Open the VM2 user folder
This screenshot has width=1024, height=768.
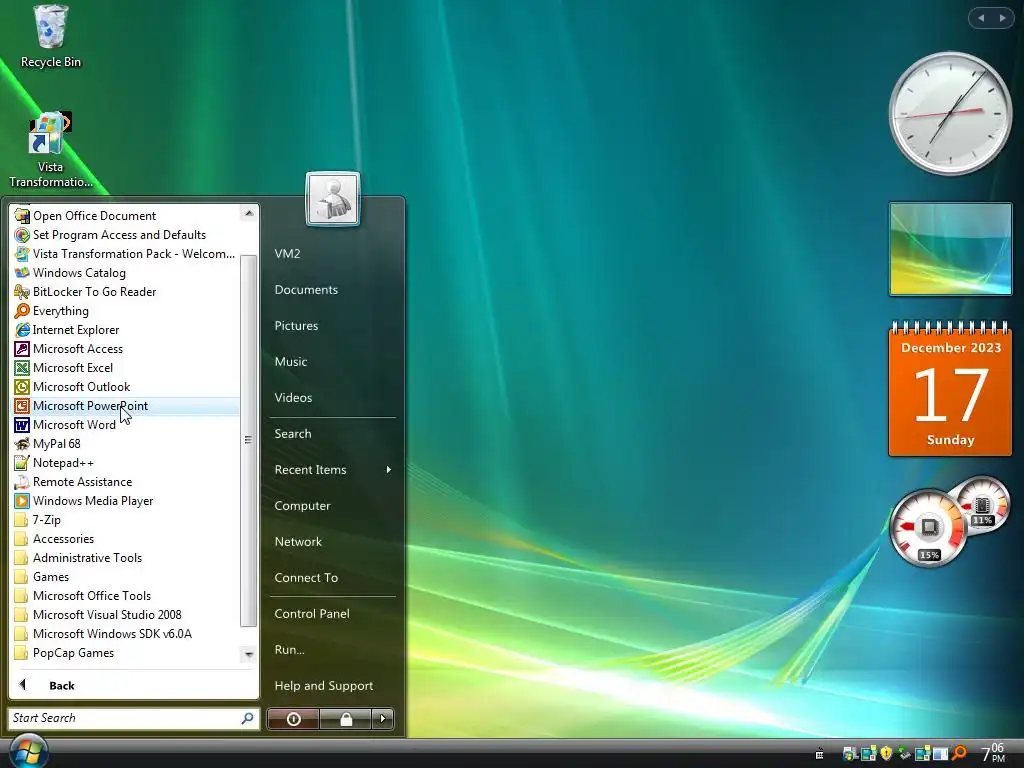pyautogui.click(x=332, y=253)
